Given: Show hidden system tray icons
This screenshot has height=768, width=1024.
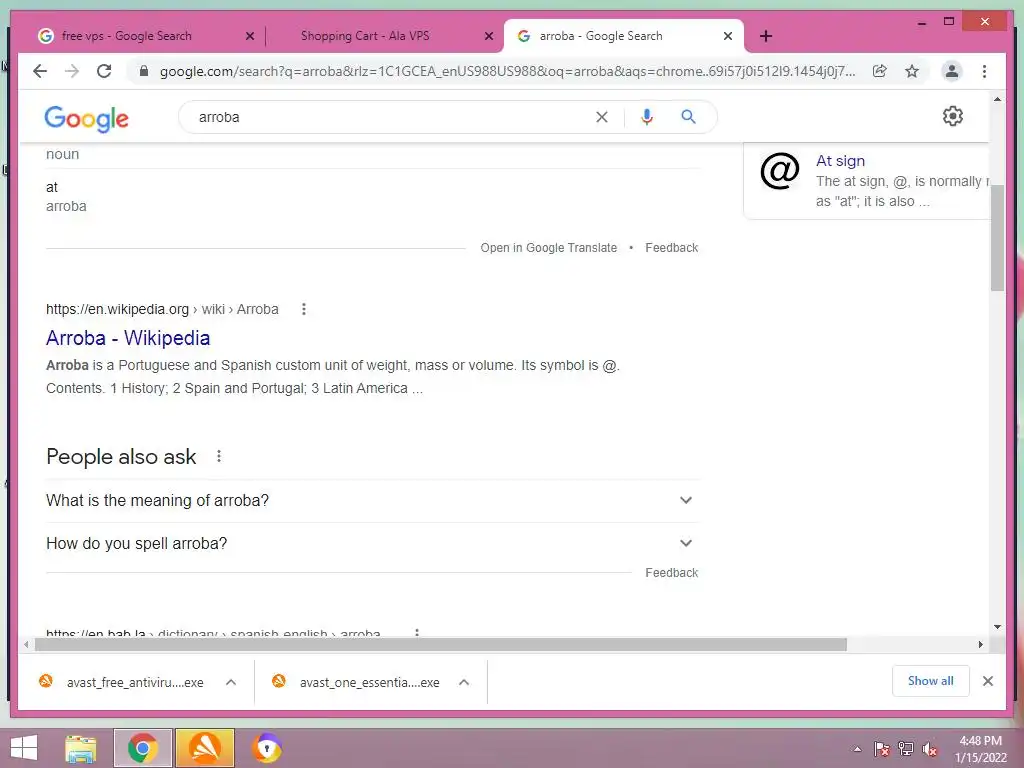Looking at the screenshot, I should [857, 749].
